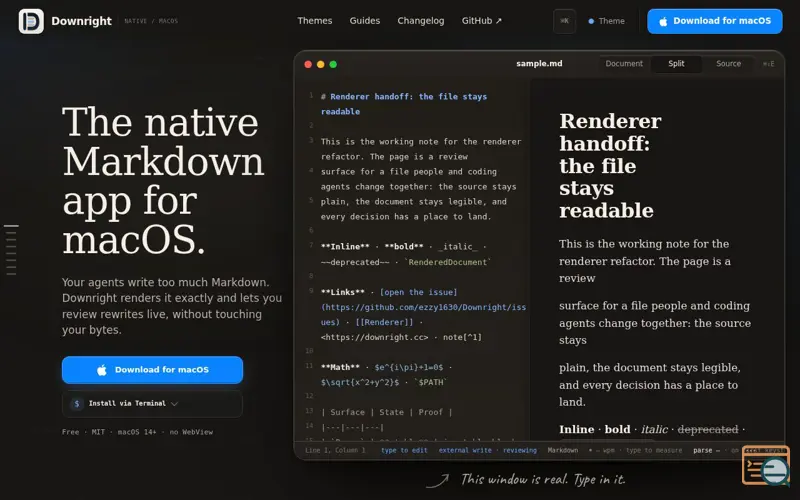
Task: Click the "parse —" status entry
Action: point(706,450)
